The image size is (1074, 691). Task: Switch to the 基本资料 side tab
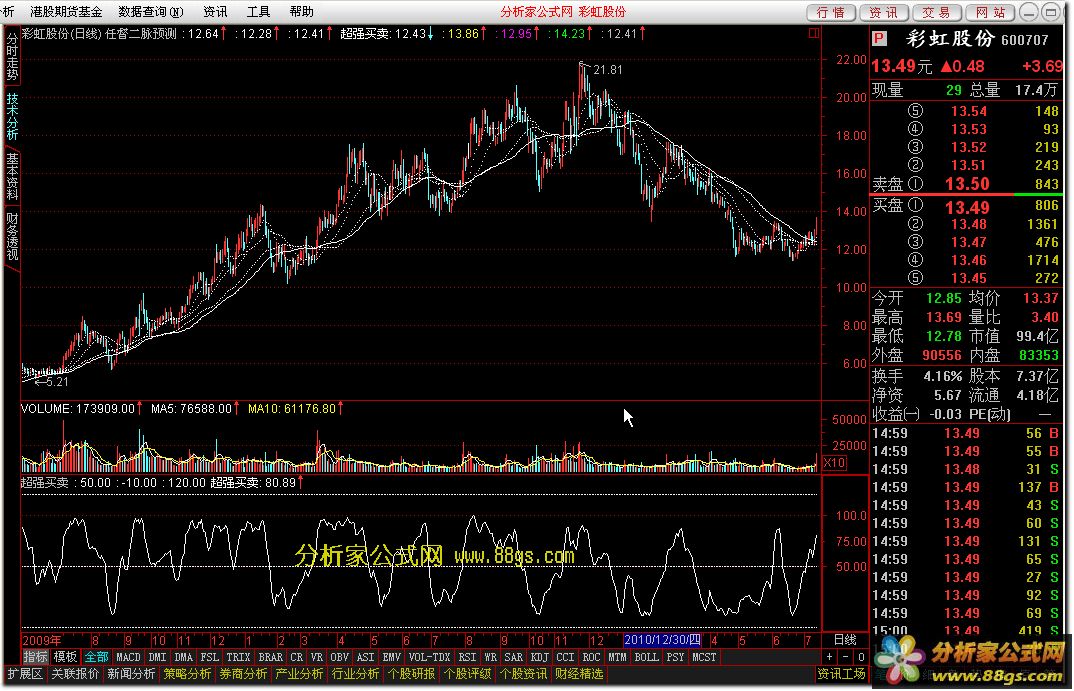(12, 176)
